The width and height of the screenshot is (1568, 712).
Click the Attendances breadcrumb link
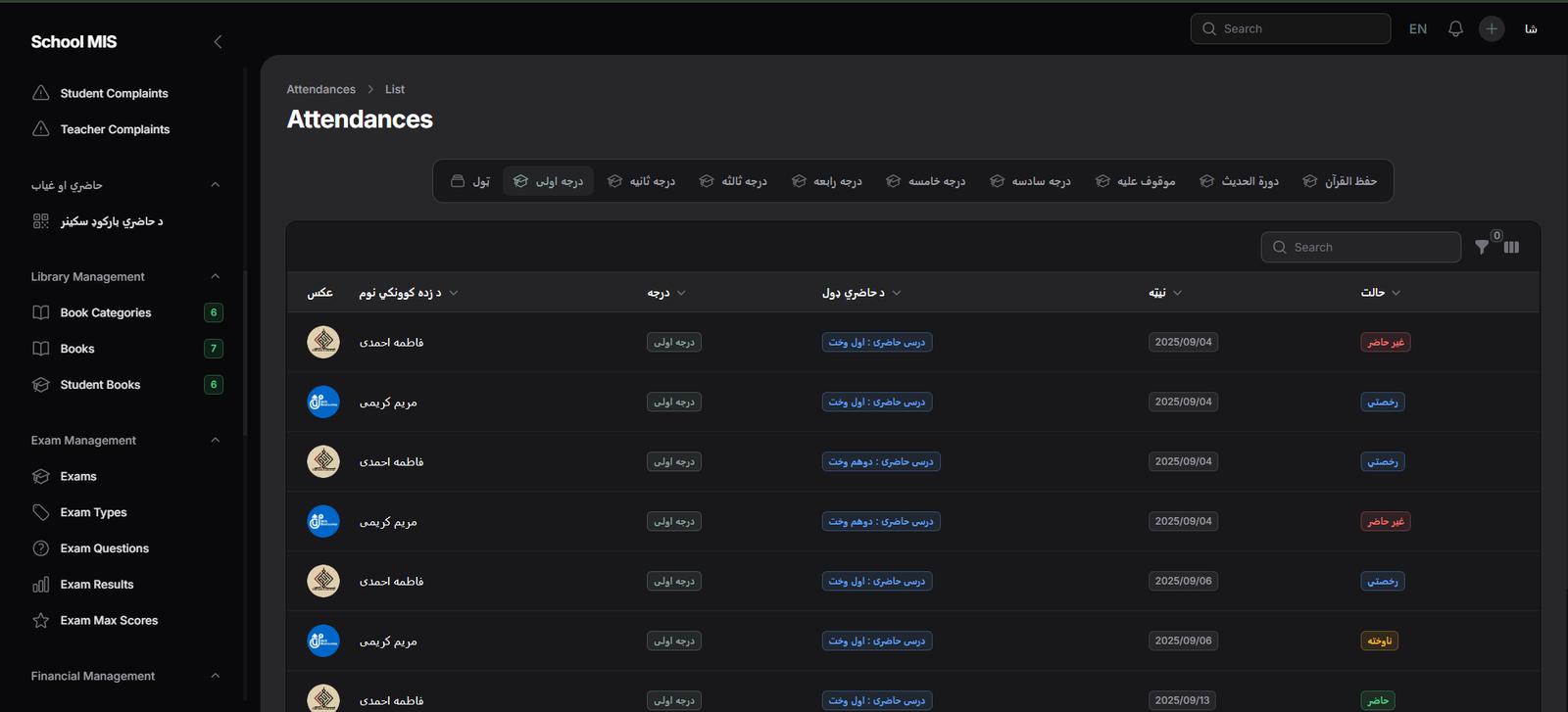(x=320, y=89)
